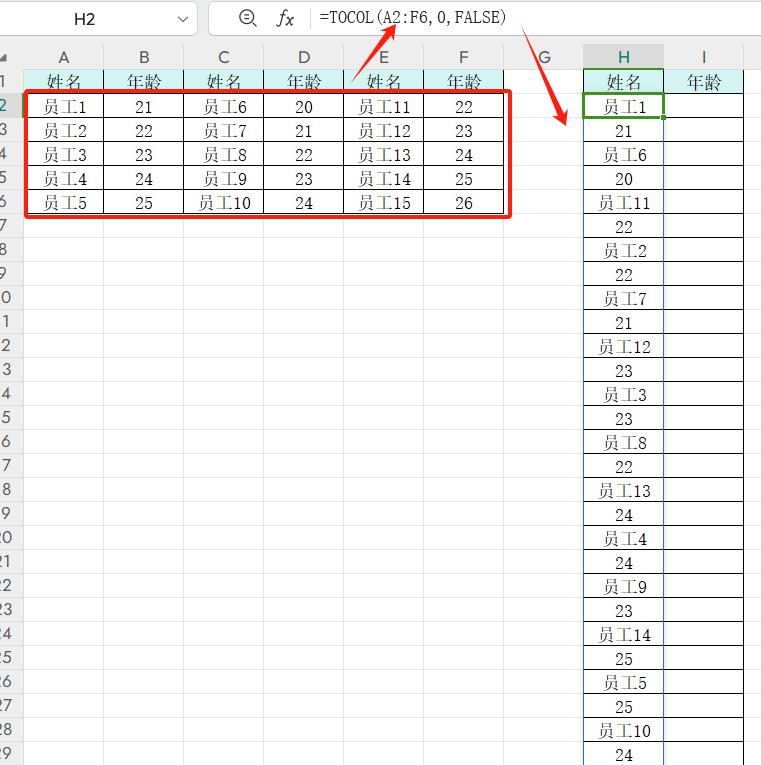
Task: Select column B header
Action: (x=143, y=57)
